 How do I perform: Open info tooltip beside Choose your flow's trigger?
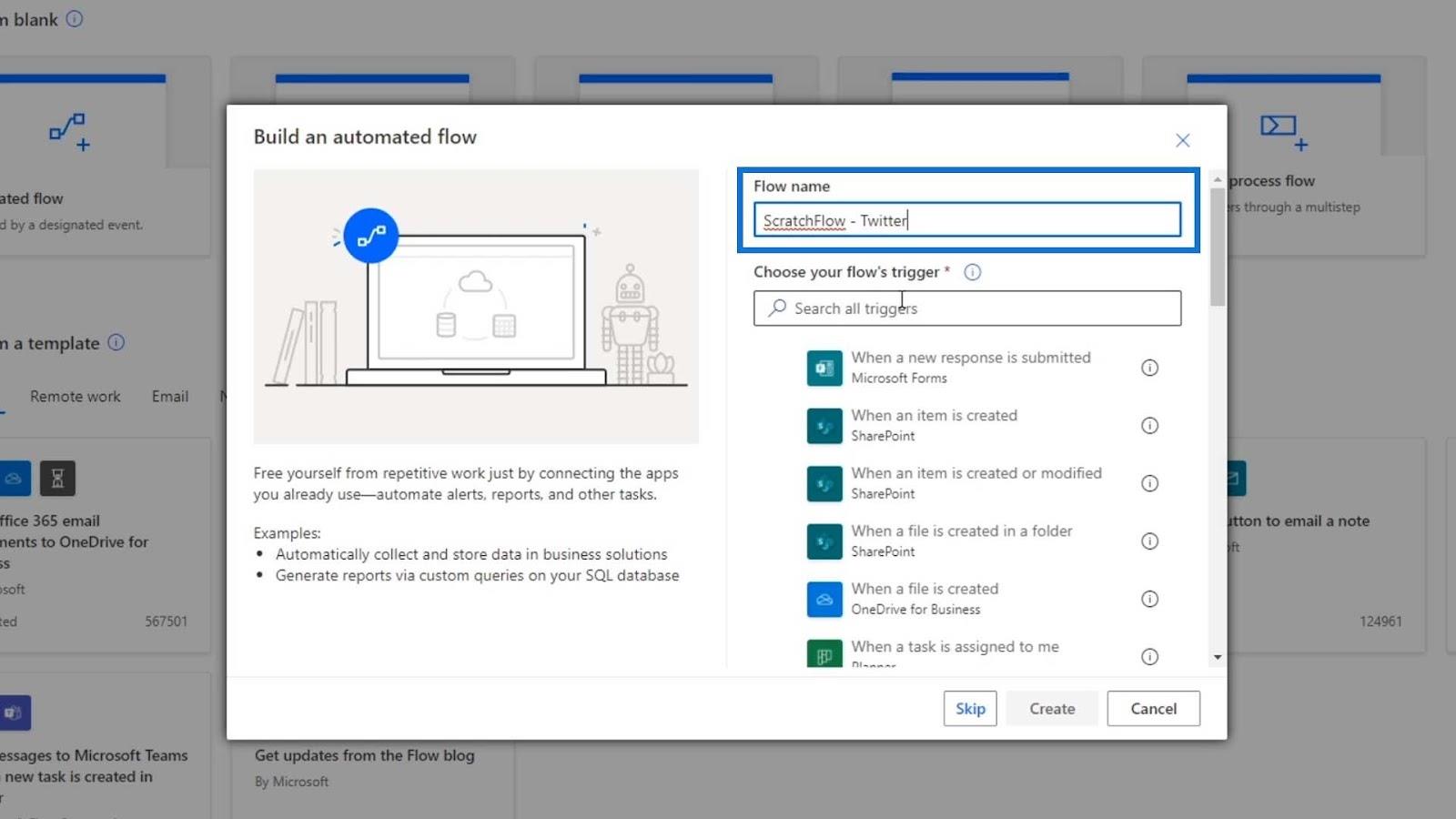973,272
